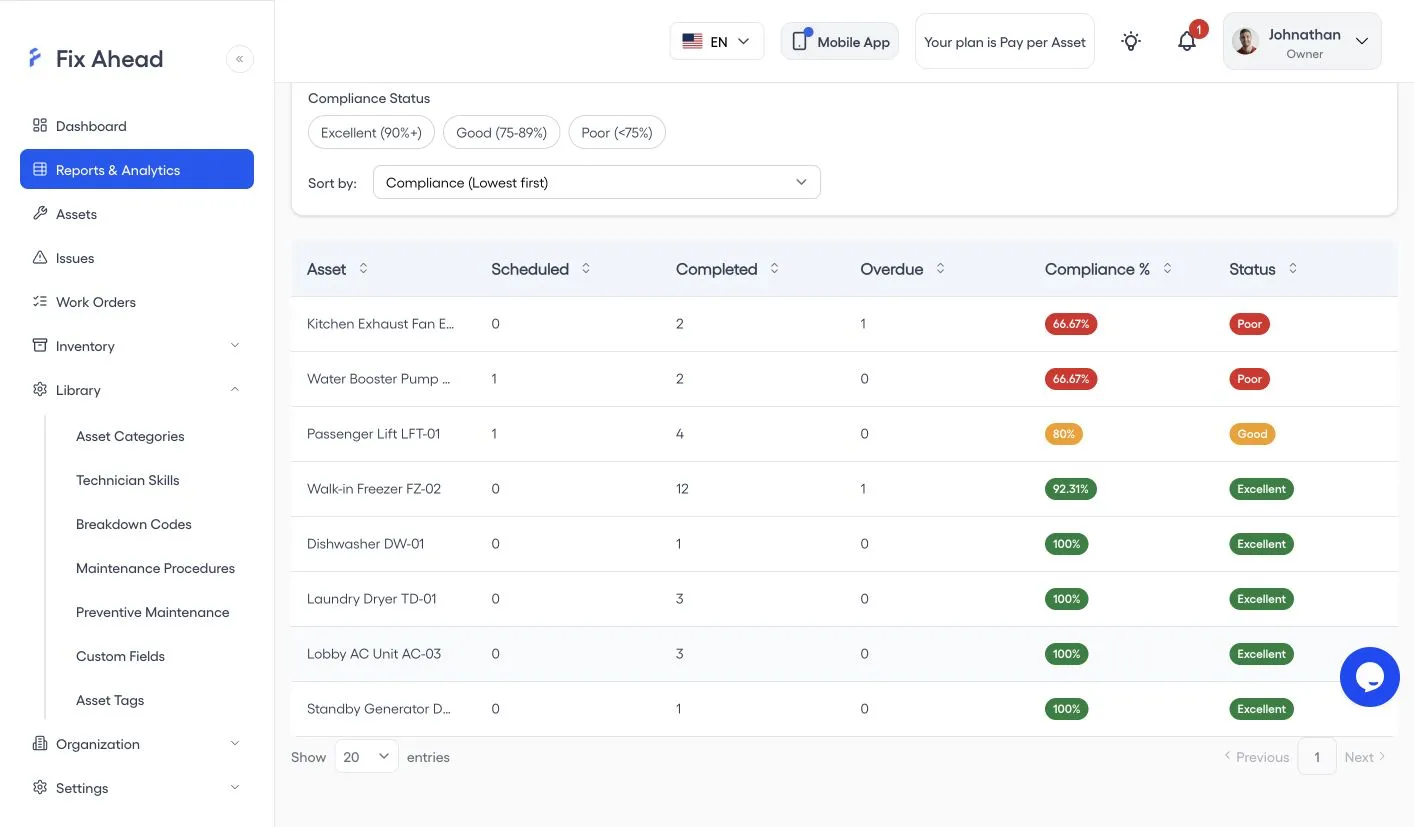The image size is (1414, 827).
Task: Select Laundry Dryer TD-01 asset
Action: click(372, 599)
